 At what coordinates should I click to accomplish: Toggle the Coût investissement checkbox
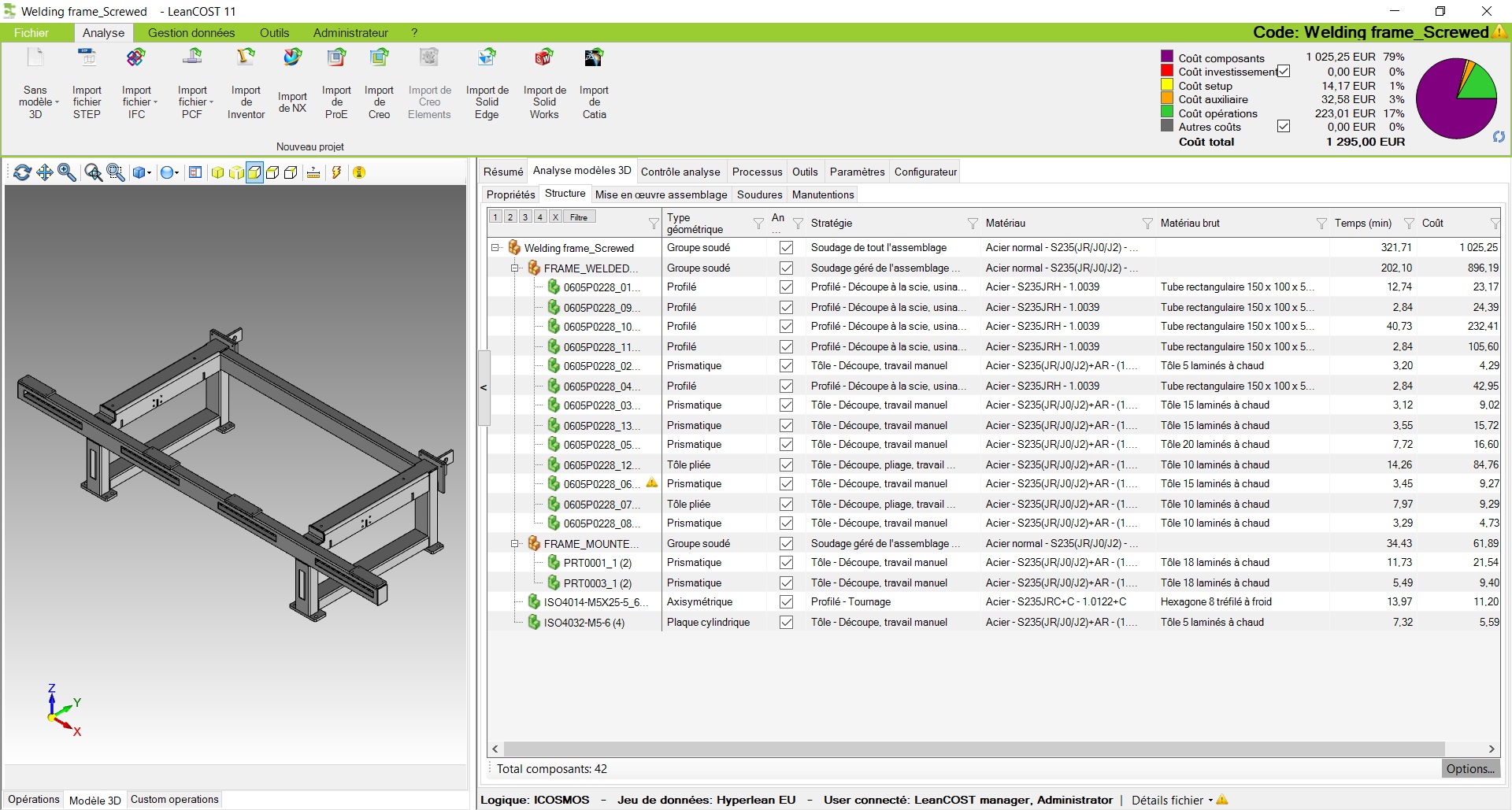click(1284, 72)
